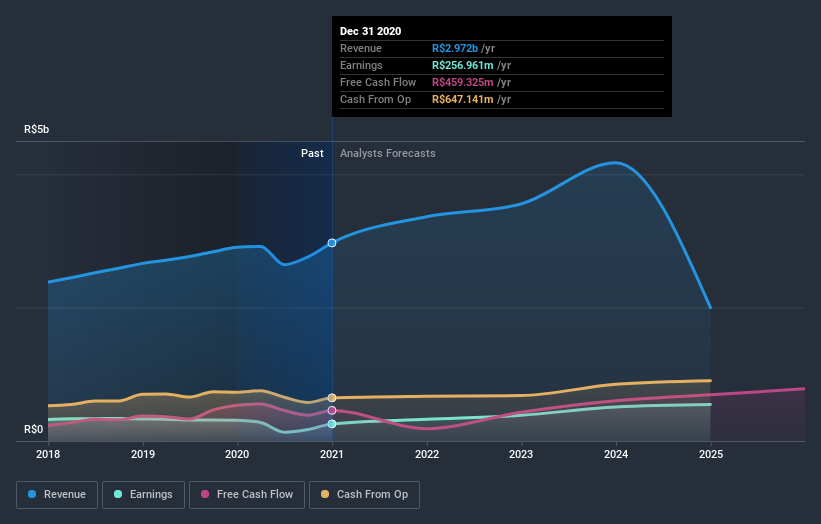Click the R$647.141m cash from op value
Screen dimensions: 821x524
click(462, 99)
